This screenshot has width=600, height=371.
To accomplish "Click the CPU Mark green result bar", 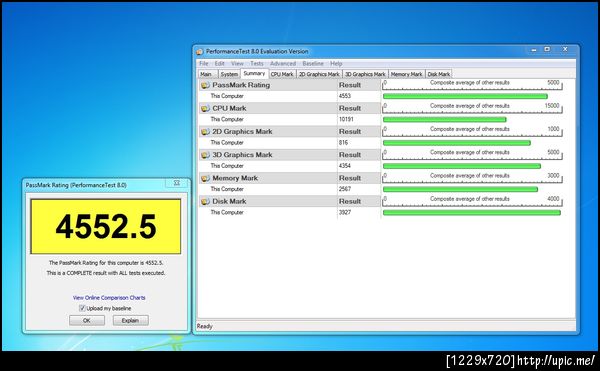I will (x=445, y=120).
